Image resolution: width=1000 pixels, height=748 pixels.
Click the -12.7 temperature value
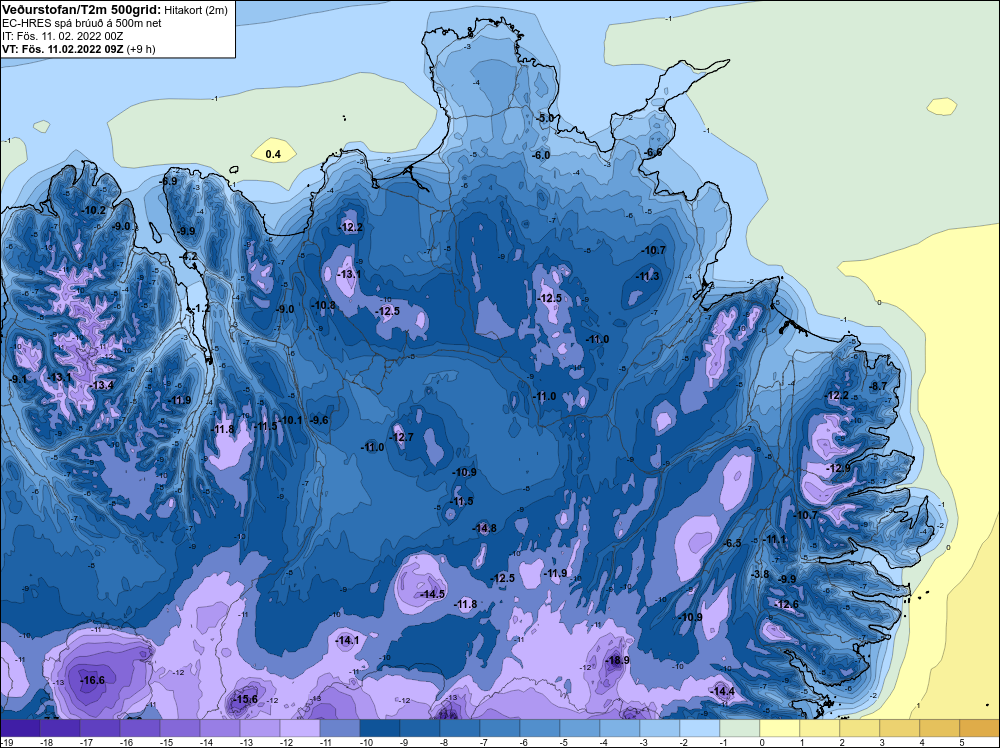(401, 437)
